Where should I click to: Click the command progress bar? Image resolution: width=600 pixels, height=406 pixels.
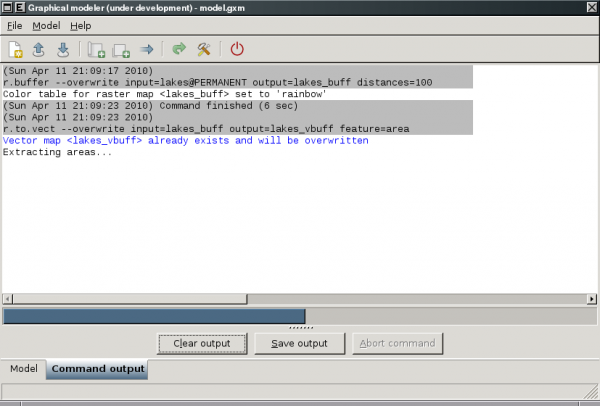(299, 316)
